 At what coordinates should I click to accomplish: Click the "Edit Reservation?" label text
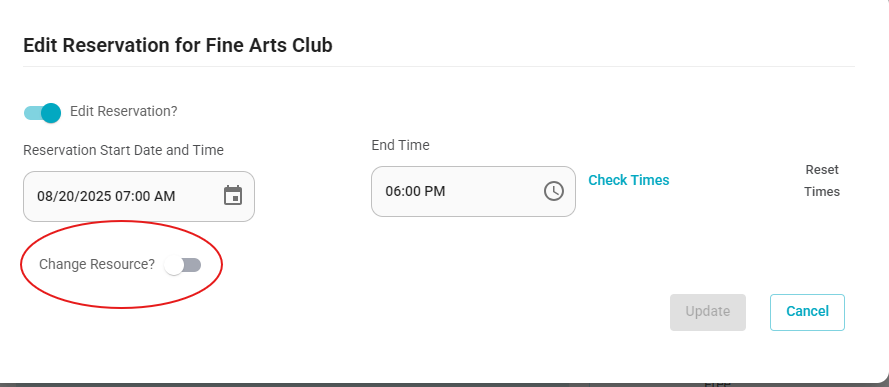point(124,112)
